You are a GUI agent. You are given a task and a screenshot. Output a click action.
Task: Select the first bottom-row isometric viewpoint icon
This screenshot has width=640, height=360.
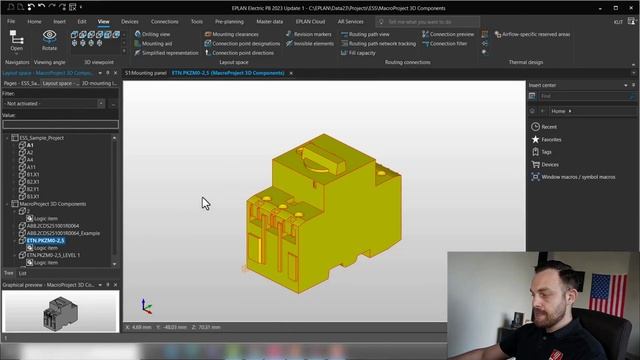74,43
